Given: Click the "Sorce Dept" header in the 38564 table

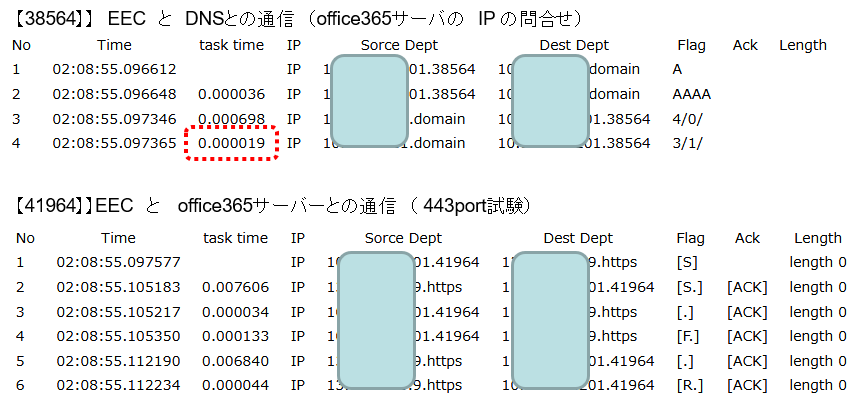Looking at the screenshot, I should coord(400,45).
